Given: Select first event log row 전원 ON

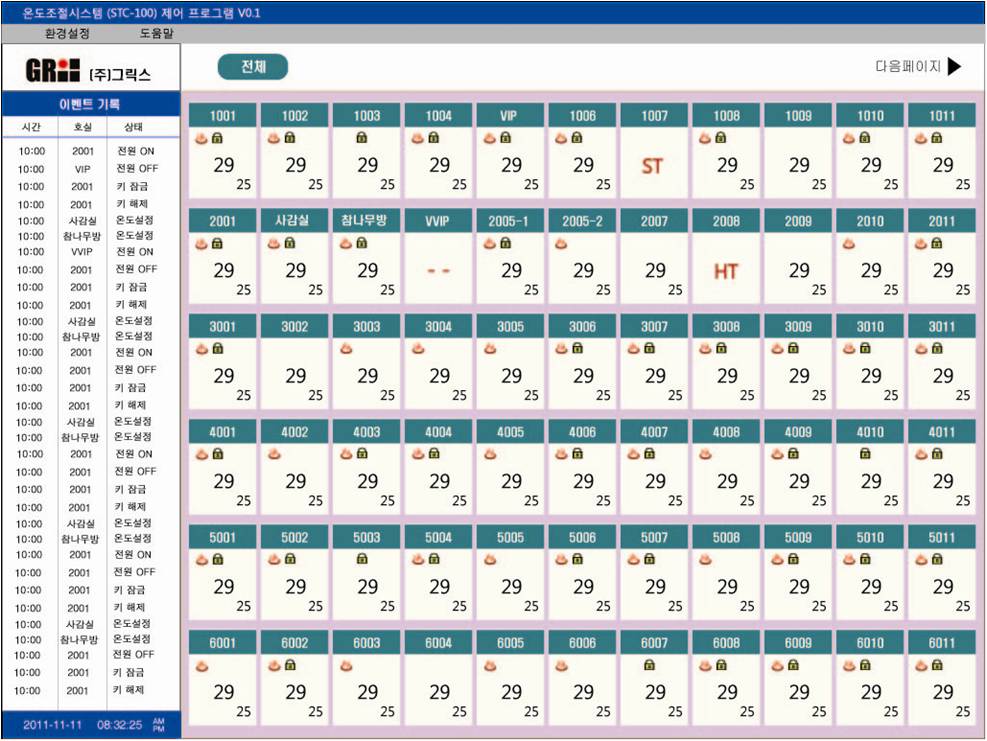Looking at the screenshot, I should [x=90, y=151].
